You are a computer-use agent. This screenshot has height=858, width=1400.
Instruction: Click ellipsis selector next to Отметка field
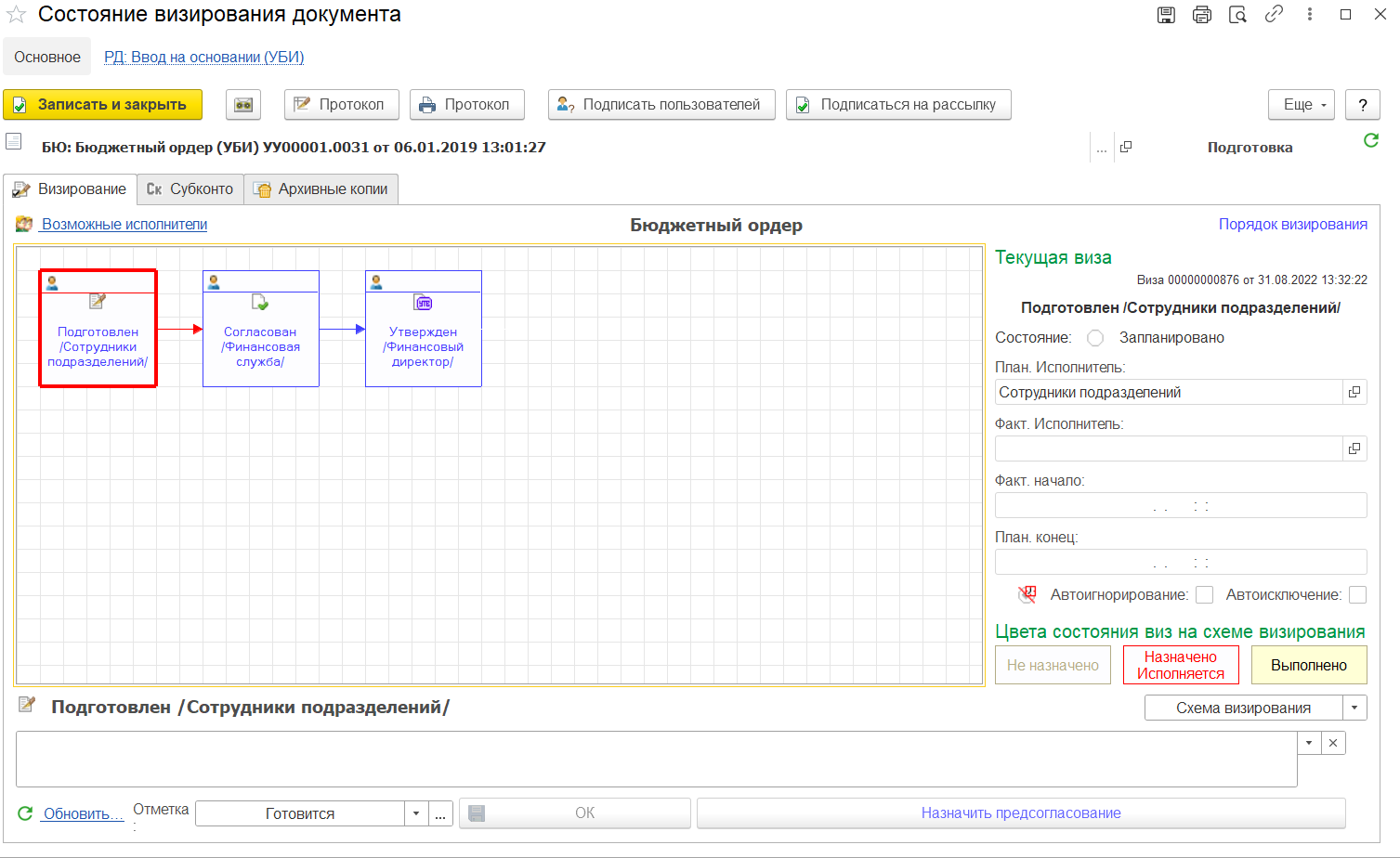(x=440, y=813)
